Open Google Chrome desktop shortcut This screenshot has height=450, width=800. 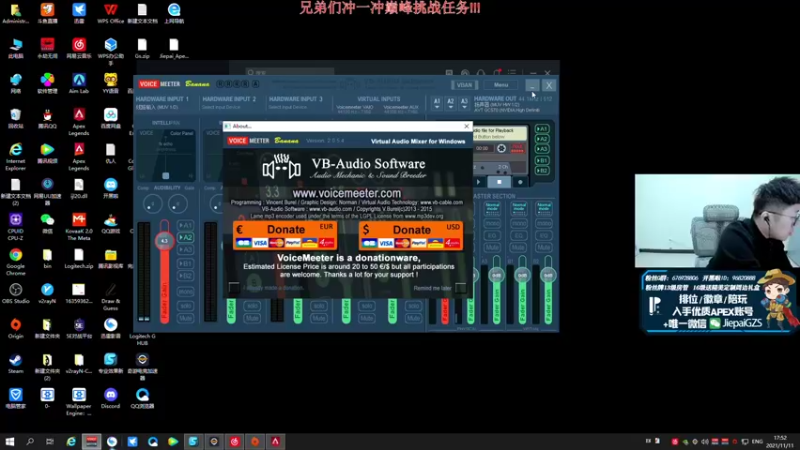pos(15,262)
